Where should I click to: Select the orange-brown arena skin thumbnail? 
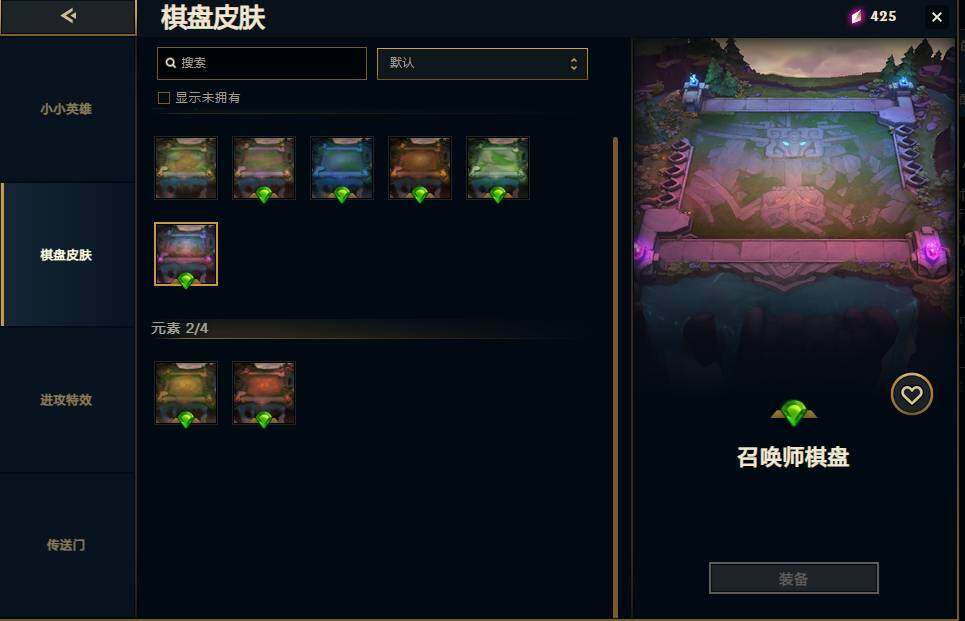420,168
